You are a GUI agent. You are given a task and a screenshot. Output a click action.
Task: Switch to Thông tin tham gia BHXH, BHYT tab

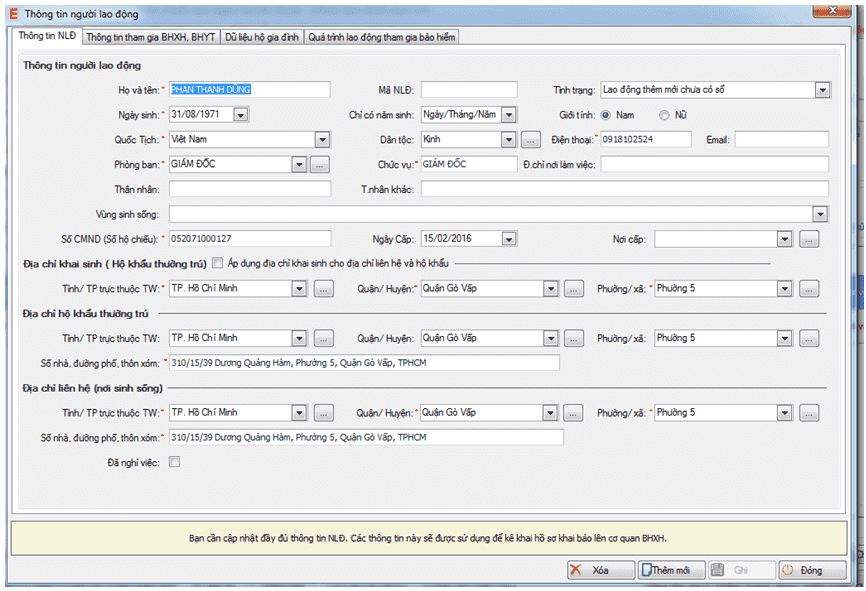pos(150,37)
